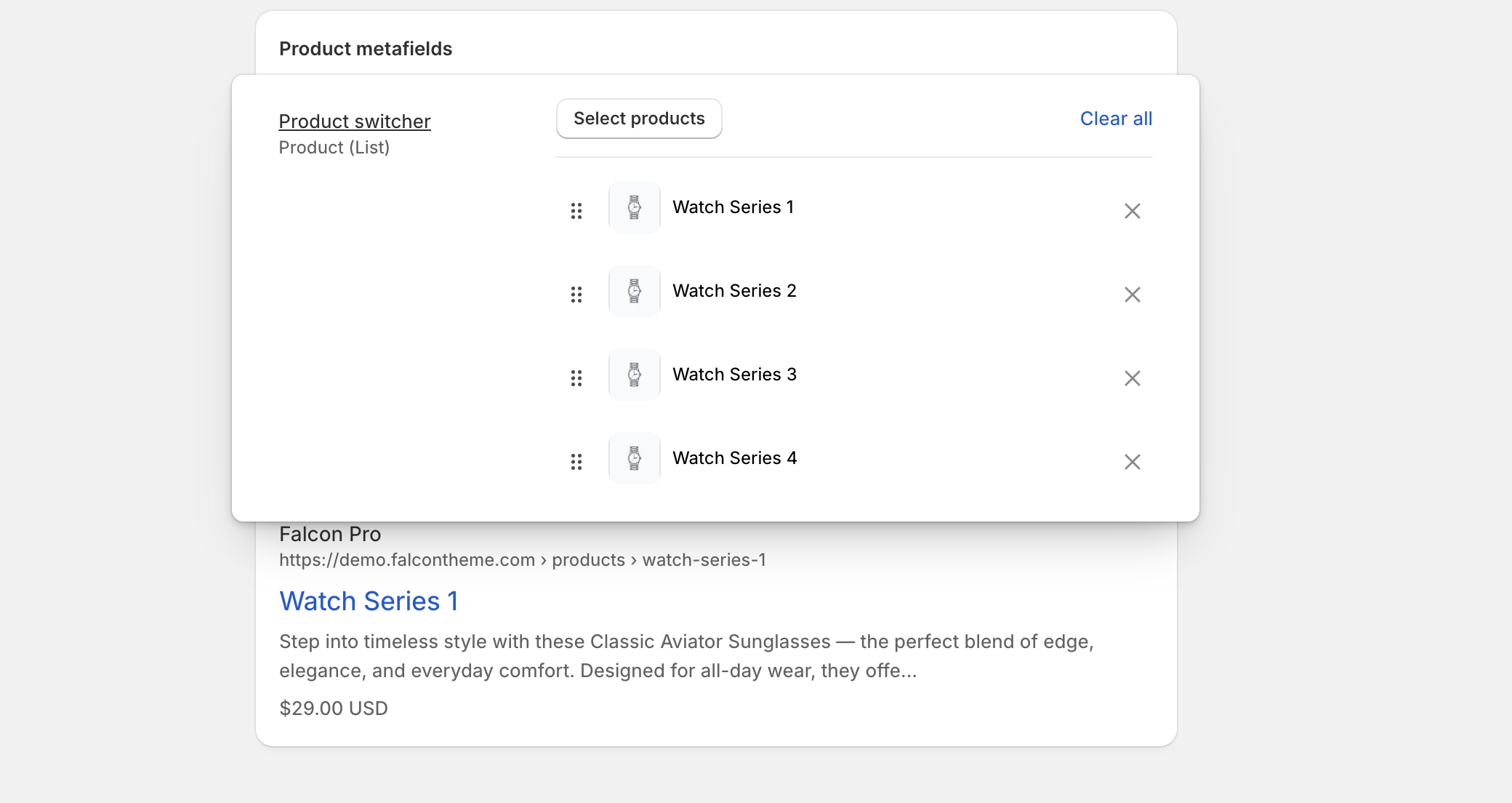
Task: Click drag handle for Watch Series 1
Action: [x=576, y=211]
